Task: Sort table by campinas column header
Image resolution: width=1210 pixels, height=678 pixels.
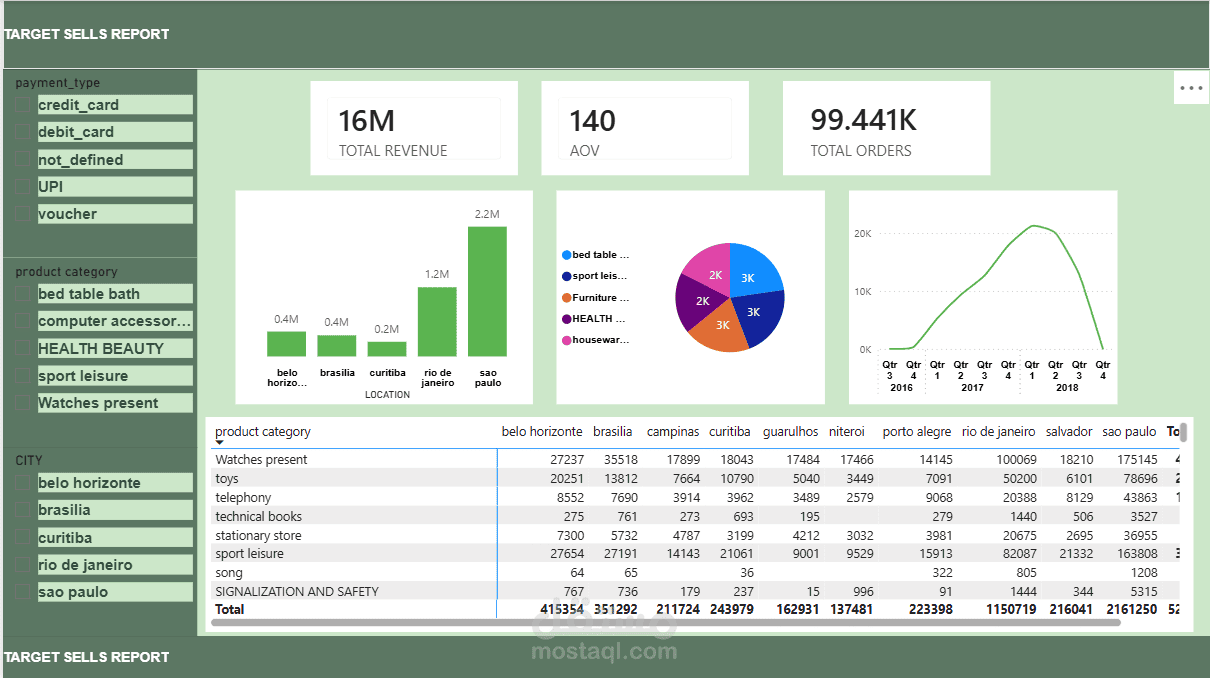Action: (673, 432)
